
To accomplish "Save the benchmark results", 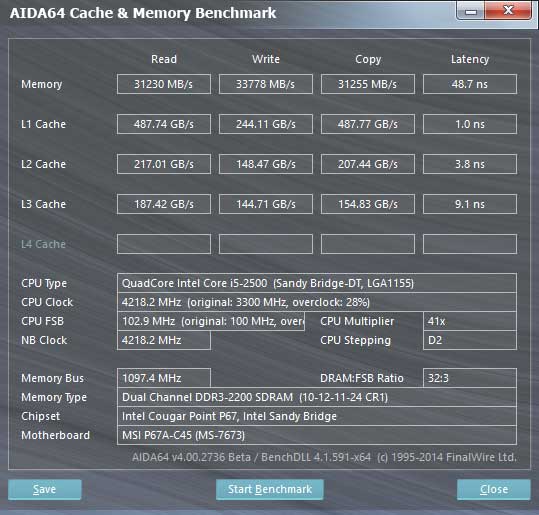I will pos(45,489).
